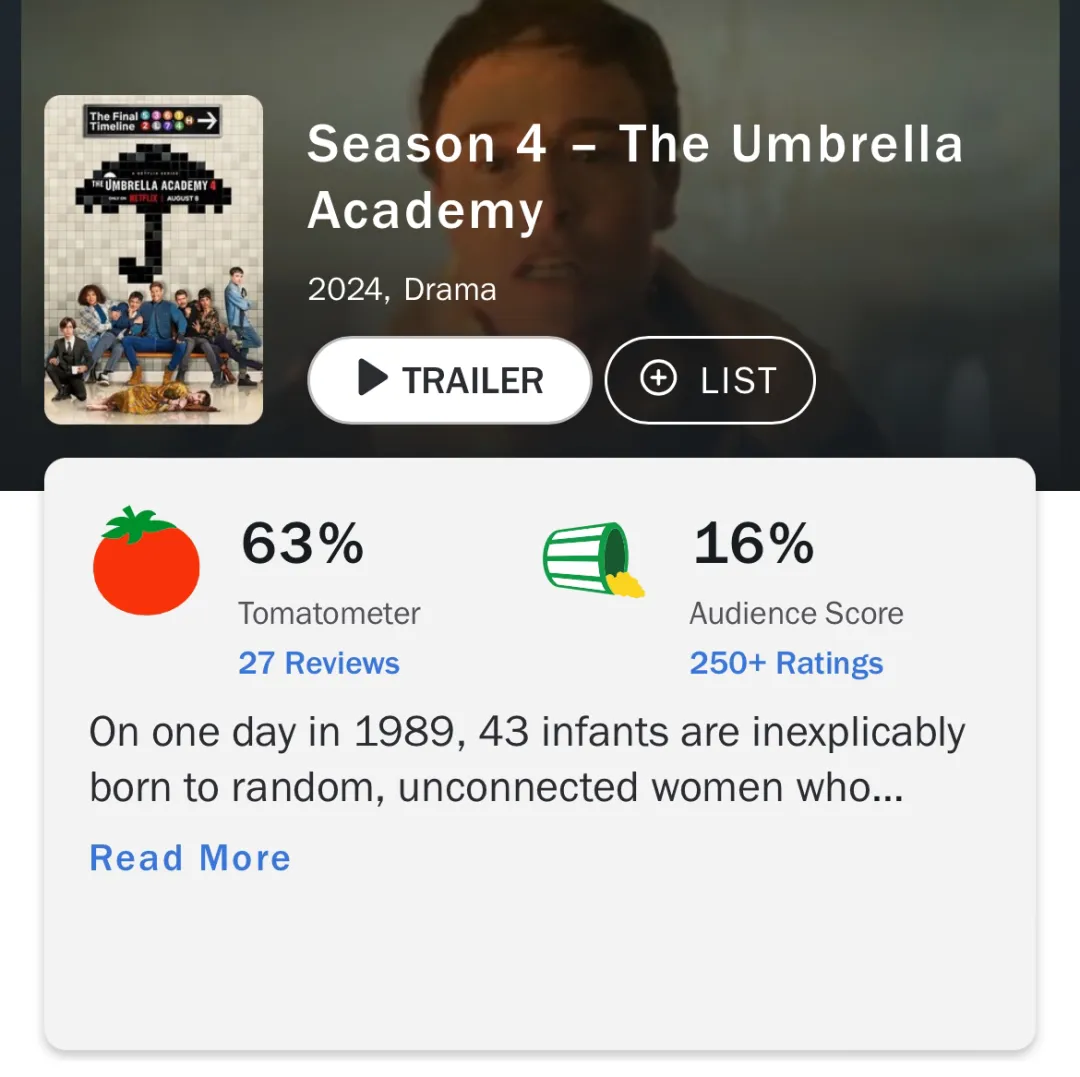Click the truncated synopsis paragraph
Screen dimensions: 1080x1077
(x=526, y=760)
